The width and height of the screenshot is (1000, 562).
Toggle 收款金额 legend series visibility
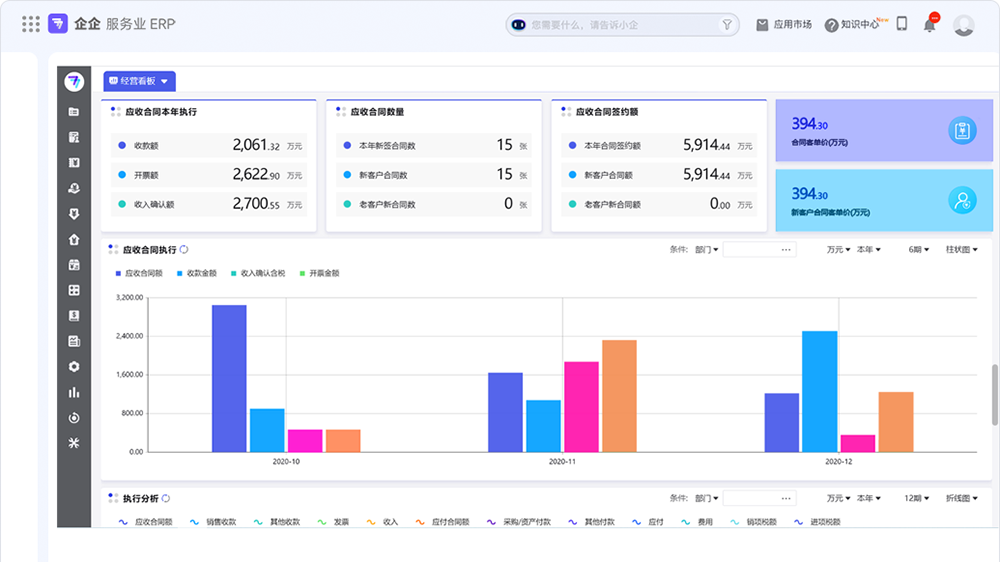coord(196,273)
